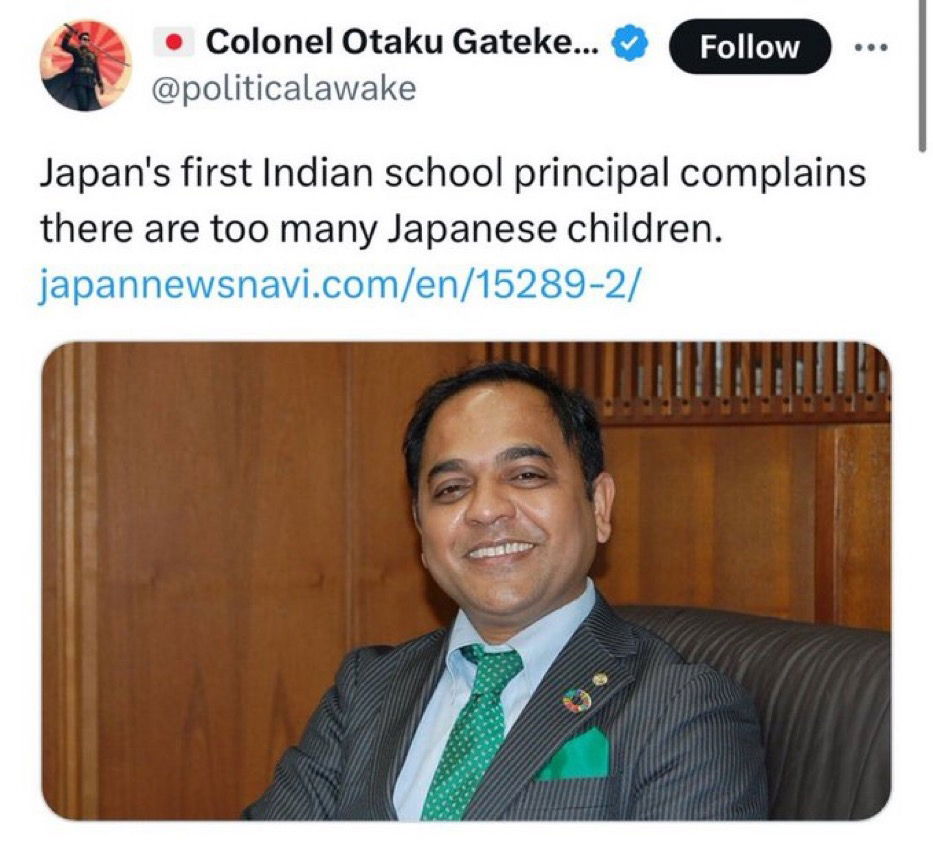Follow the Colonel Otaku account
Screen dimensions: 933x844
click(749, 46)
